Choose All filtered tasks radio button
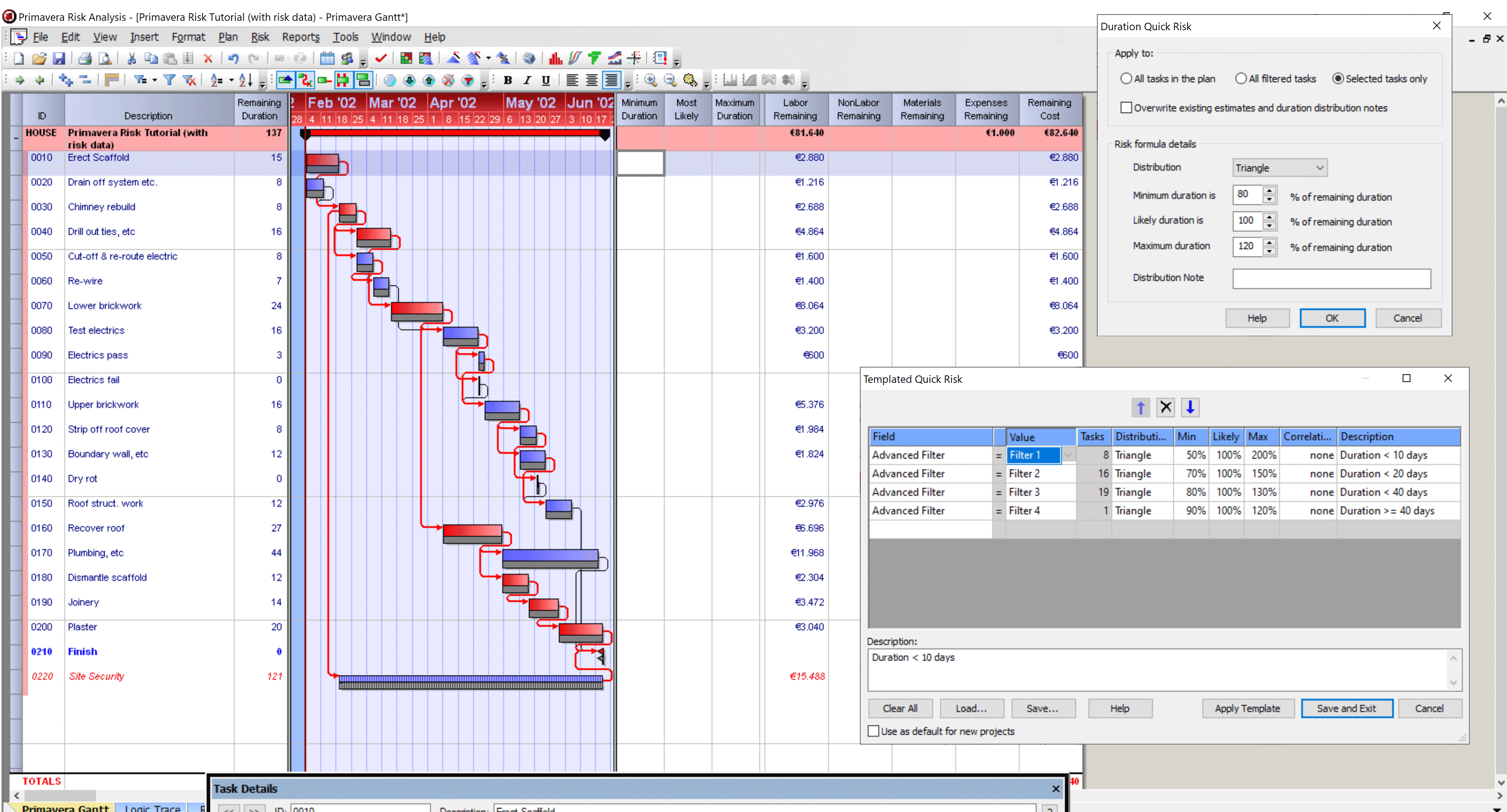 pyautogui.click(x=1240, y=78)
